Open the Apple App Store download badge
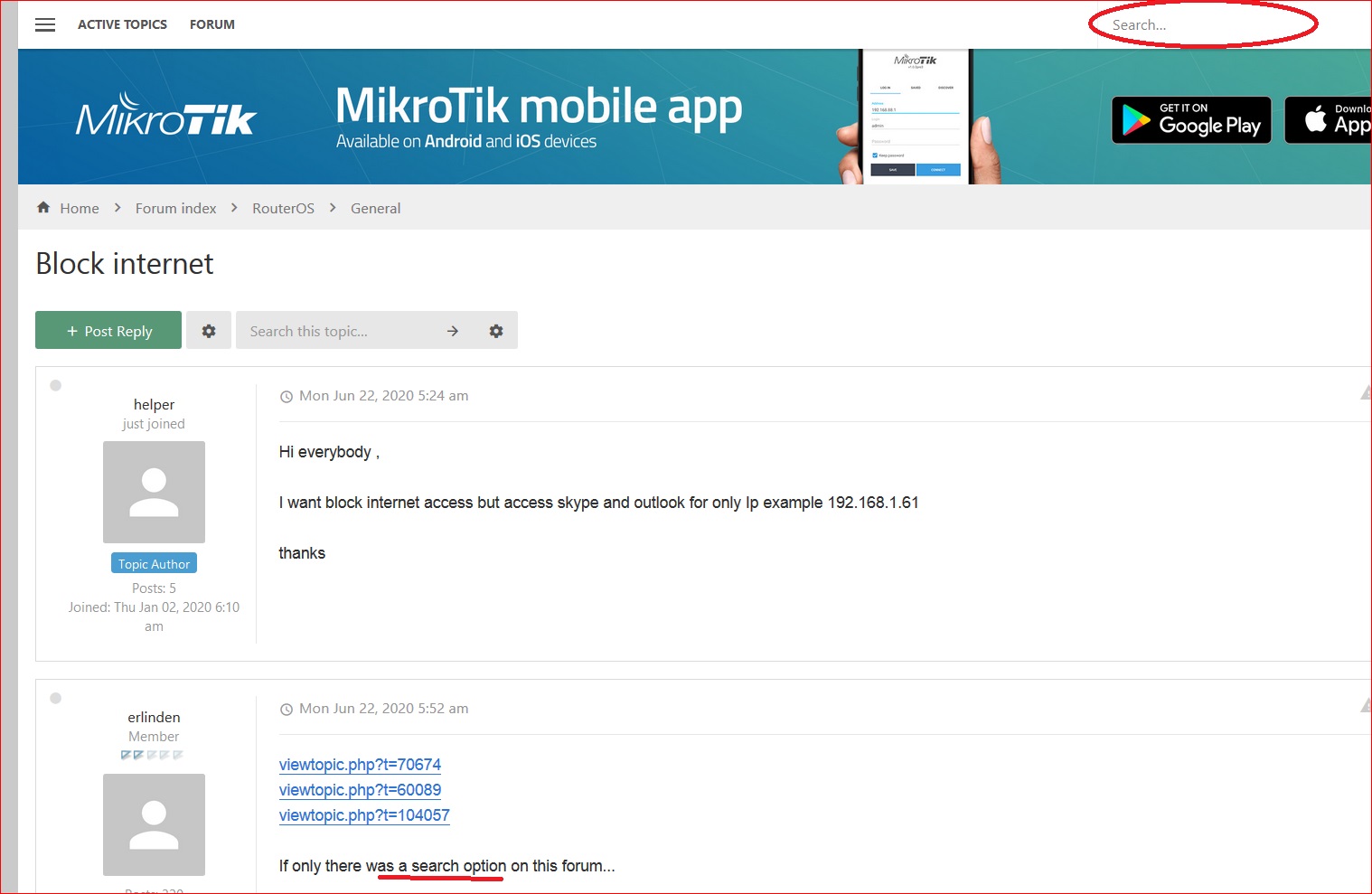The image size is (1372, 894). point(1328,120)
